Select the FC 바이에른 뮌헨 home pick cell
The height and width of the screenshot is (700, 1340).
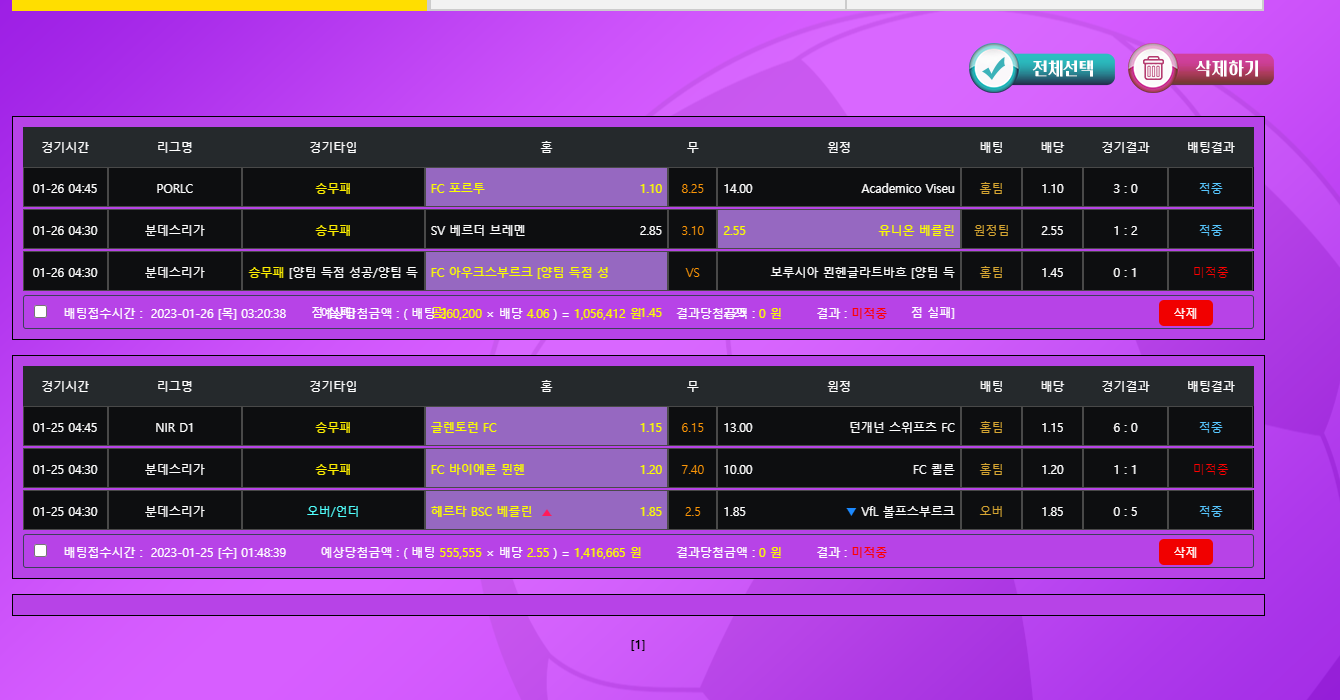546,469
